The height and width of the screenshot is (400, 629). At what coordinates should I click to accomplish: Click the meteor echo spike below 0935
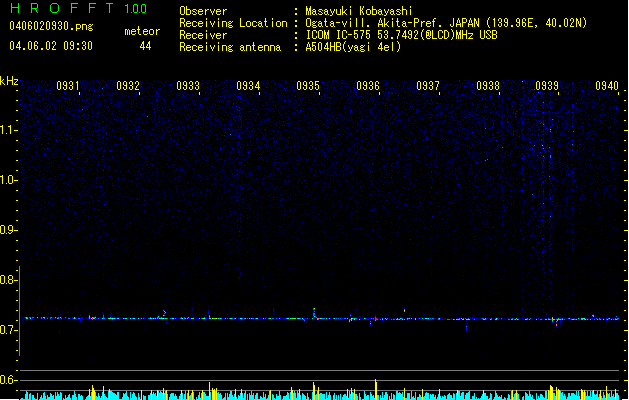point(314,314)
